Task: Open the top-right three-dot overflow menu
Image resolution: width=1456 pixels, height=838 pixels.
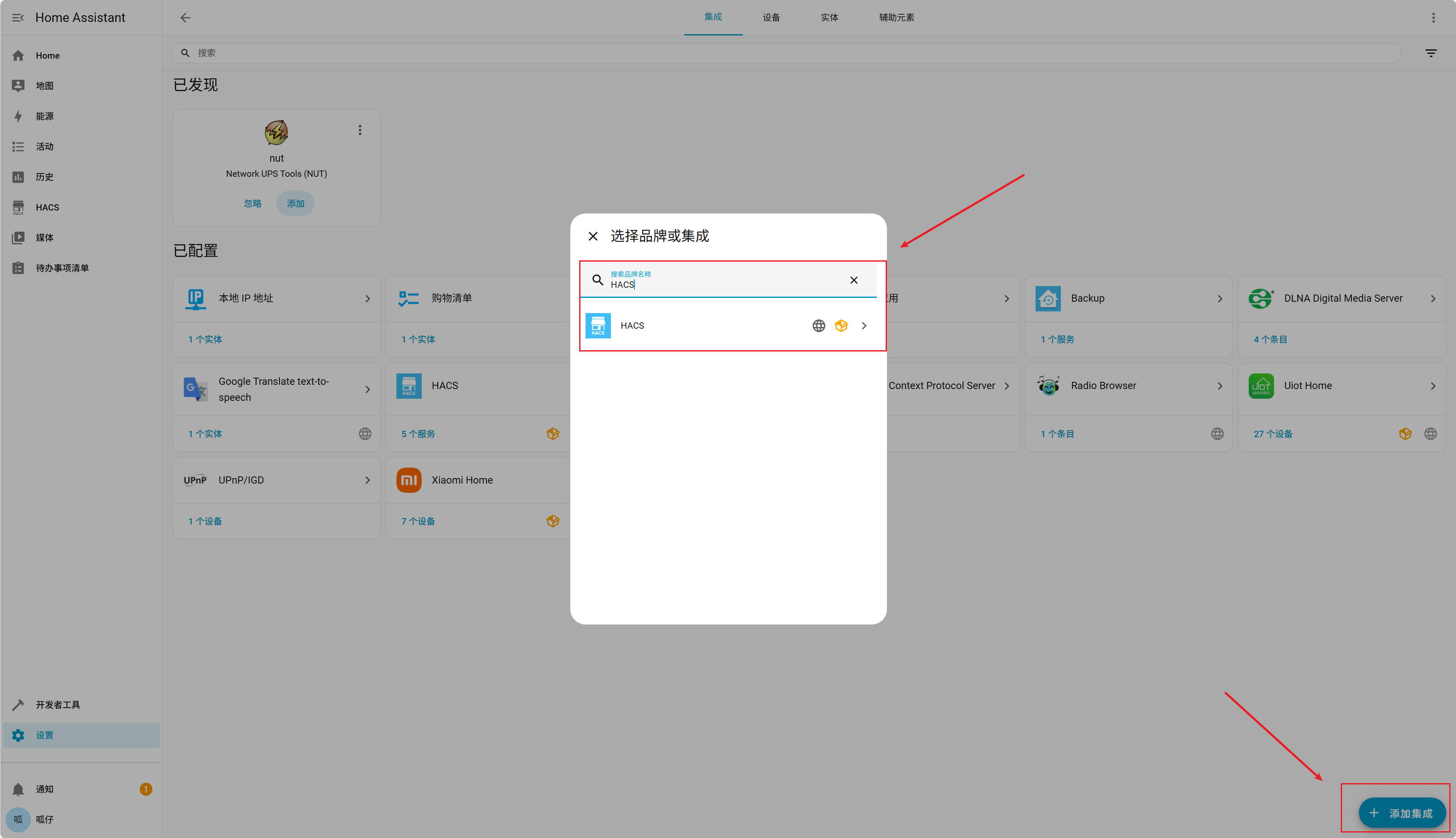Action: [x=1433, y=18]
